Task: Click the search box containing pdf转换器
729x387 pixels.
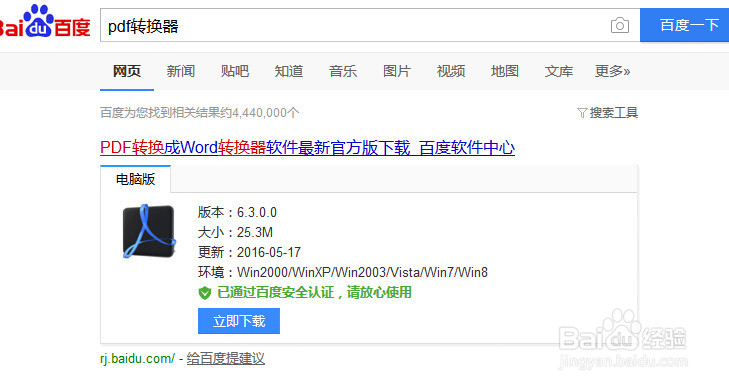Action: tap(370, 26)
